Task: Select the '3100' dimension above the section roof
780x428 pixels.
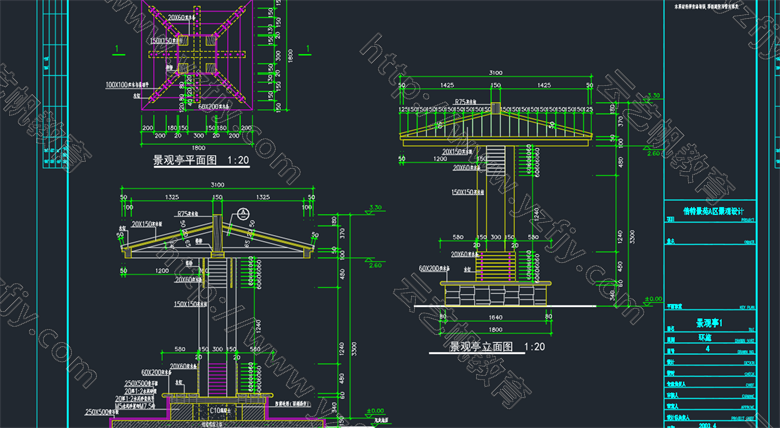Action: [217, 185]
